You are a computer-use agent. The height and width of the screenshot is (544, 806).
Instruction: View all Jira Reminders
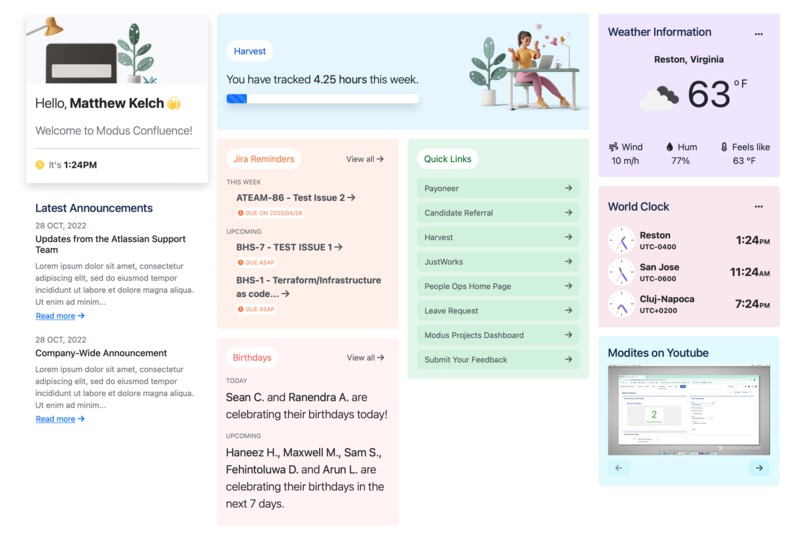tap(365, 159)
